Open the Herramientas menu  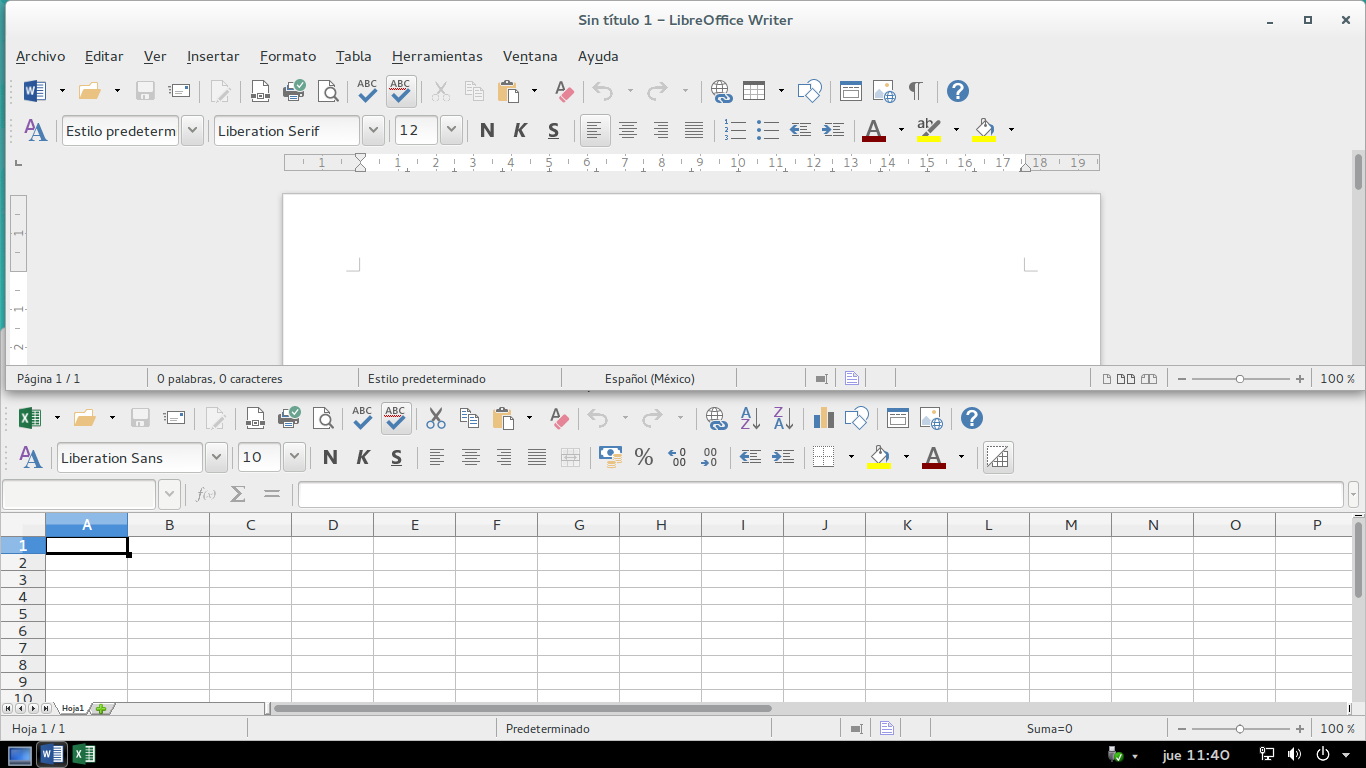[437, 57]
